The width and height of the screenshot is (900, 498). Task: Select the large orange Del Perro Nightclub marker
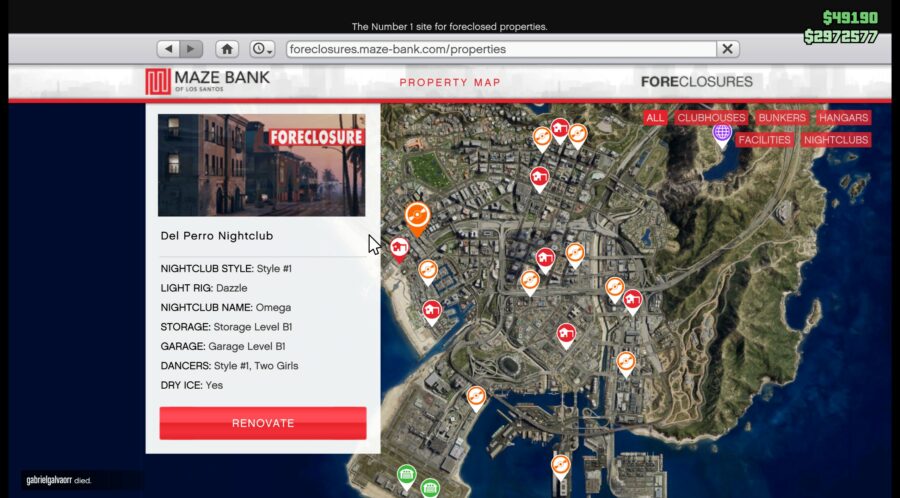coord(417,215)
